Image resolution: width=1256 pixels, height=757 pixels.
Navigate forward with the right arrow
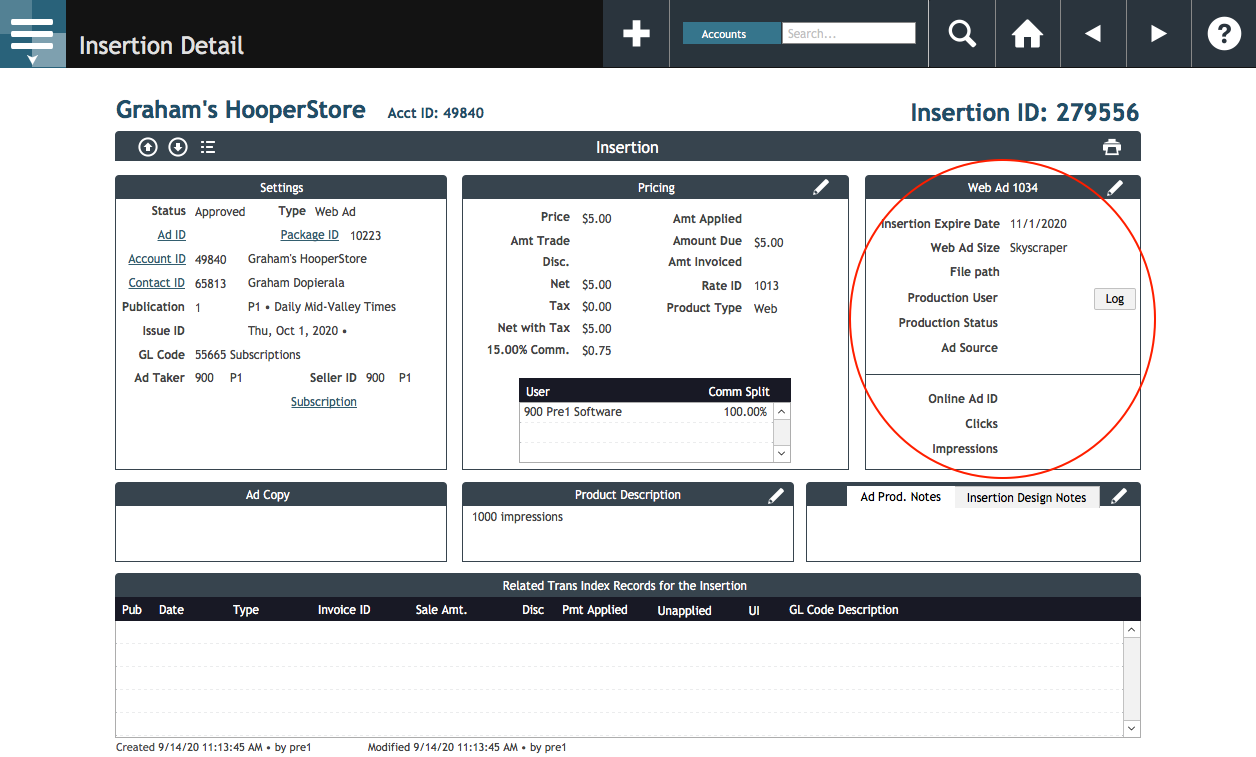point(1159,34)
